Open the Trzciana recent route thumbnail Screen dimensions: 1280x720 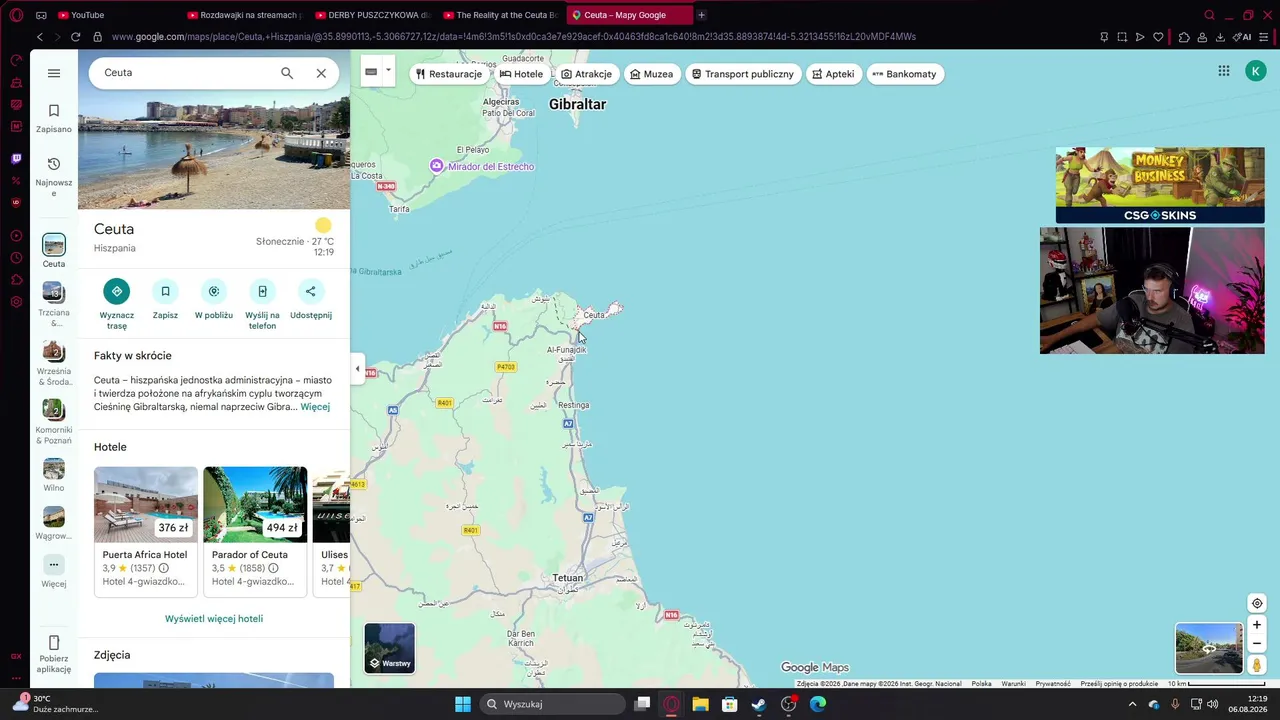tap(54, 292)
